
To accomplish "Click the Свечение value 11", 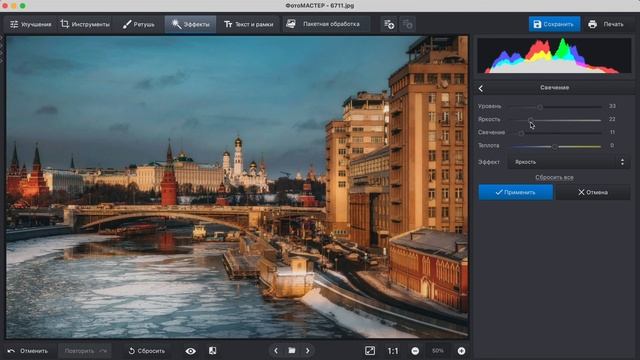I will coord(612,132).
